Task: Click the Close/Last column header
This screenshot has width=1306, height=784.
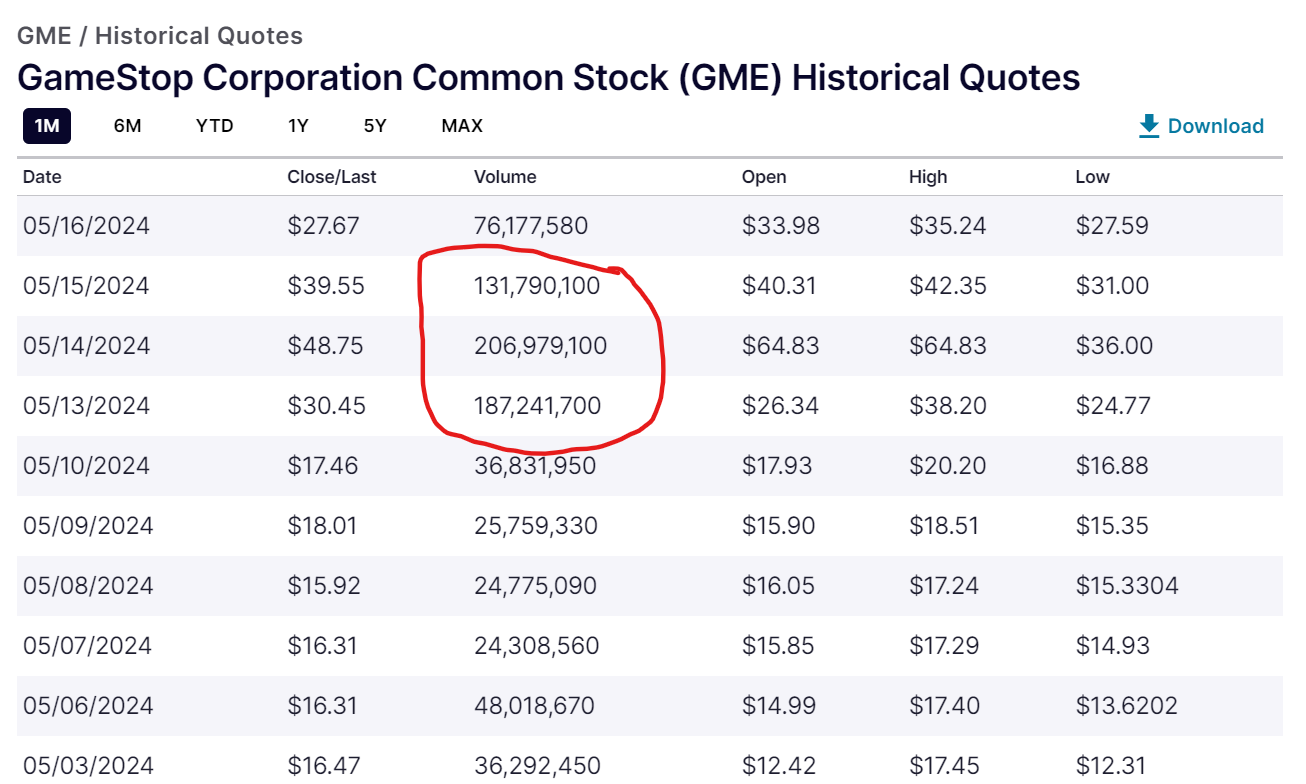Action: click(x=332, y=177)
